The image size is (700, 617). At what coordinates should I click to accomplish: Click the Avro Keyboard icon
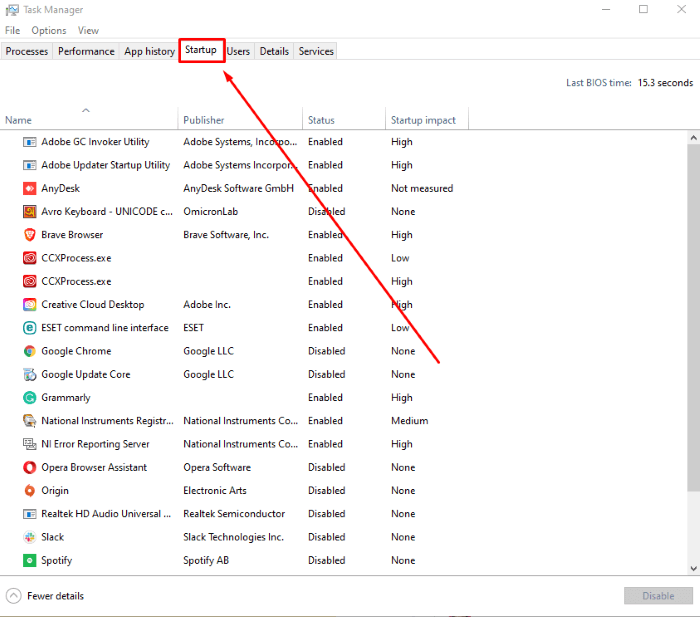(29, 212)
